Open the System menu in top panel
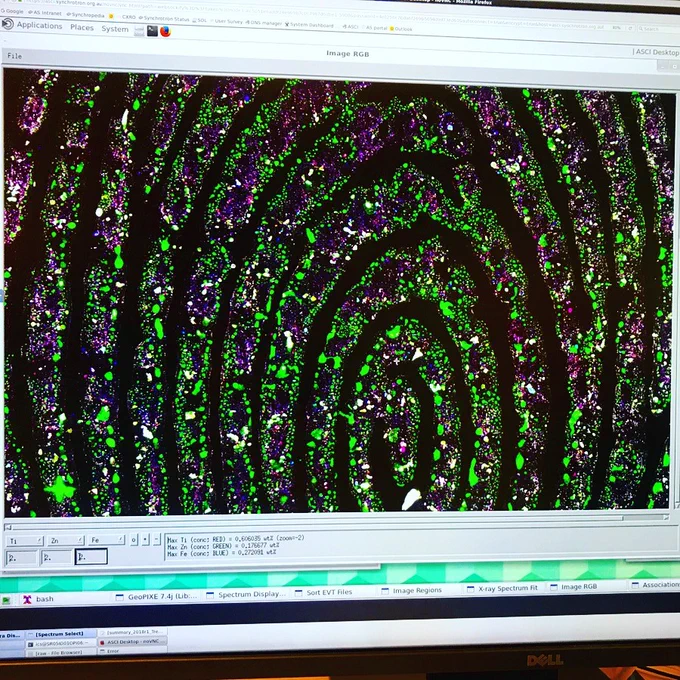 (x=115, y=29)
